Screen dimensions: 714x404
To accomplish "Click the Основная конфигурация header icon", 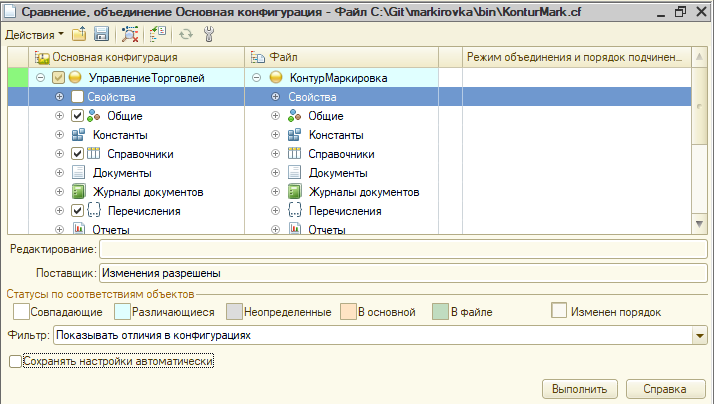I will point(42,57).
